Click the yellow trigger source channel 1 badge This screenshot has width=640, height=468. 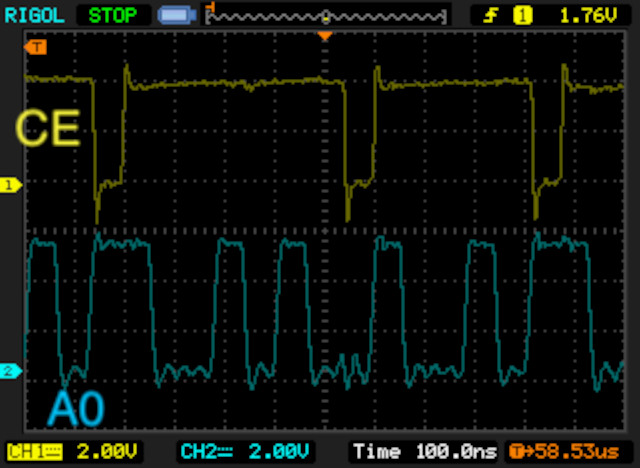tap(522, 16)
